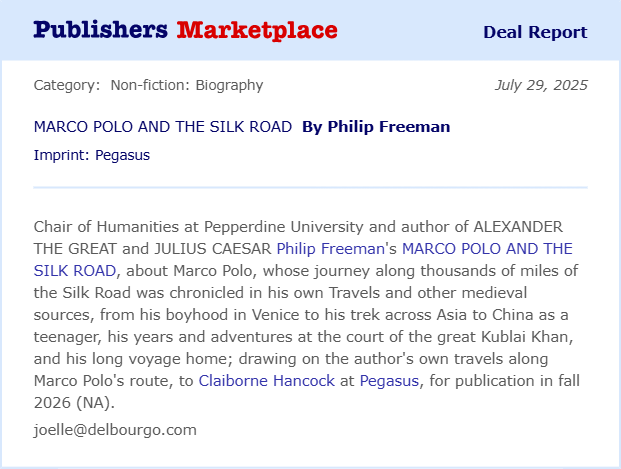Click the Category label text
The image size is (621, 469).
(67, 85)
